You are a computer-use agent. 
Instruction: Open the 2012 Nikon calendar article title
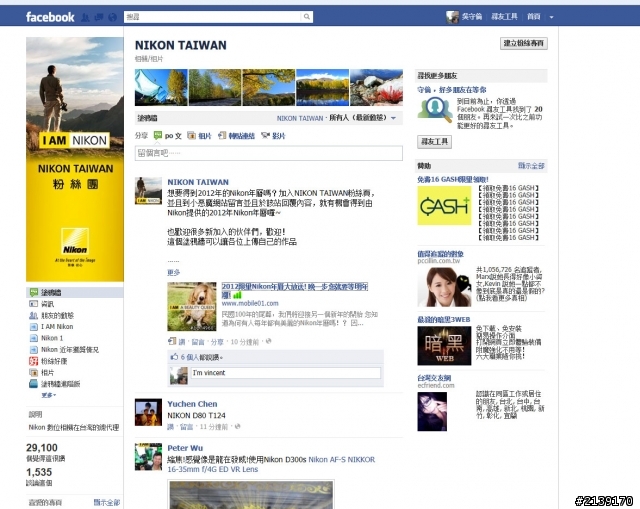295,290
